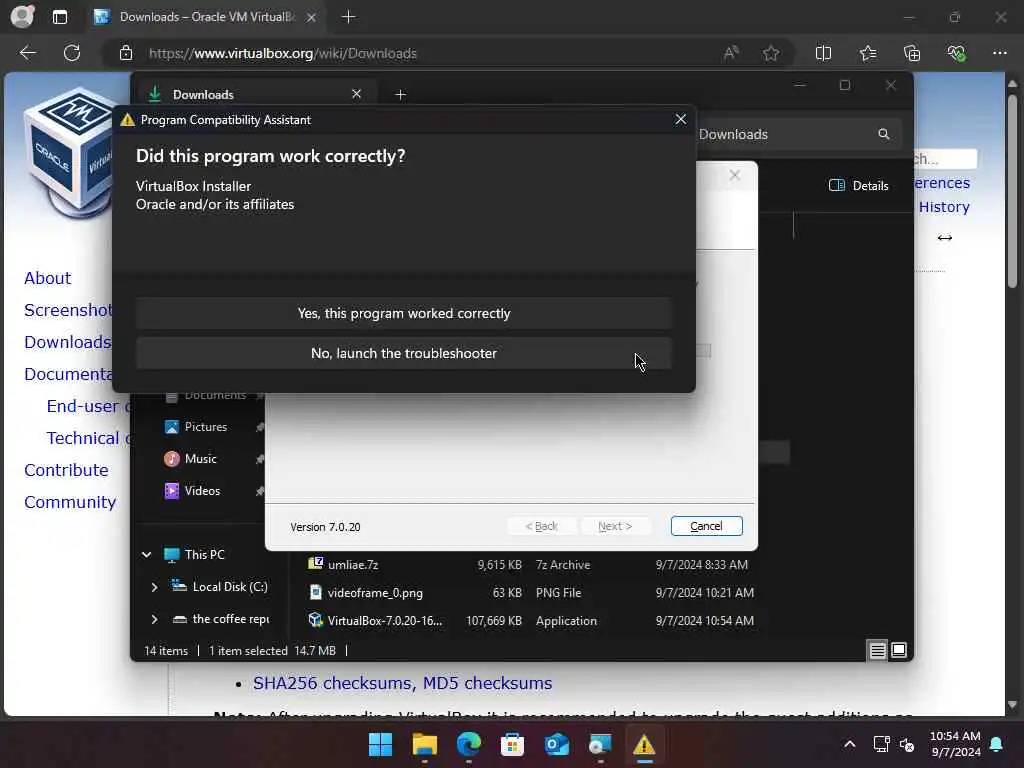The width and height of the screenshot is (1024, 768).
Task: Expand Local Disk (C:) node
Action: [x=154, y=587]
